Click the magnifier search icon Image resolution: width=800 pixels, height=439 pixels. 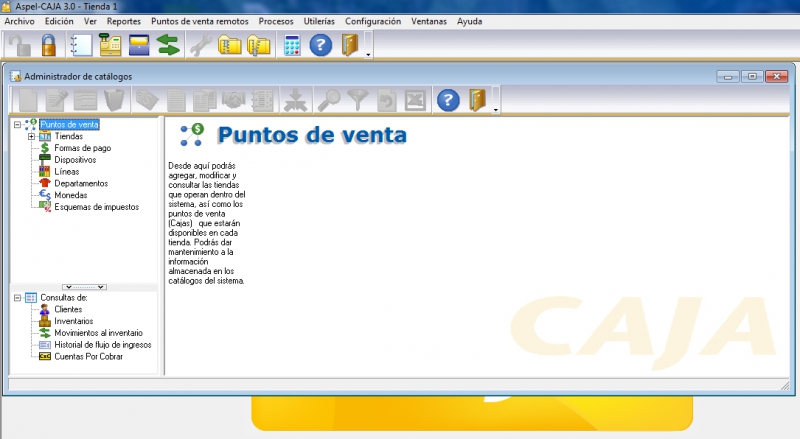point(329,100)
